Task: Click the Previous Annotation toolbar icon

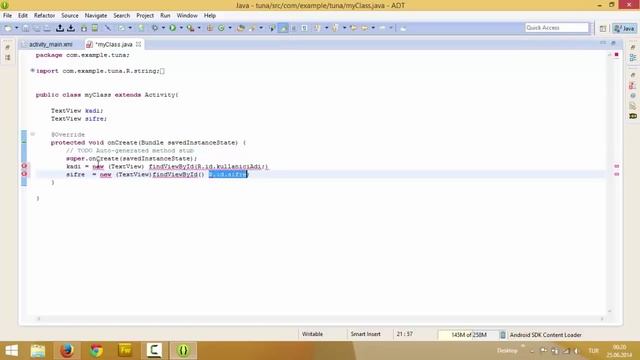Action: (336, 28)
